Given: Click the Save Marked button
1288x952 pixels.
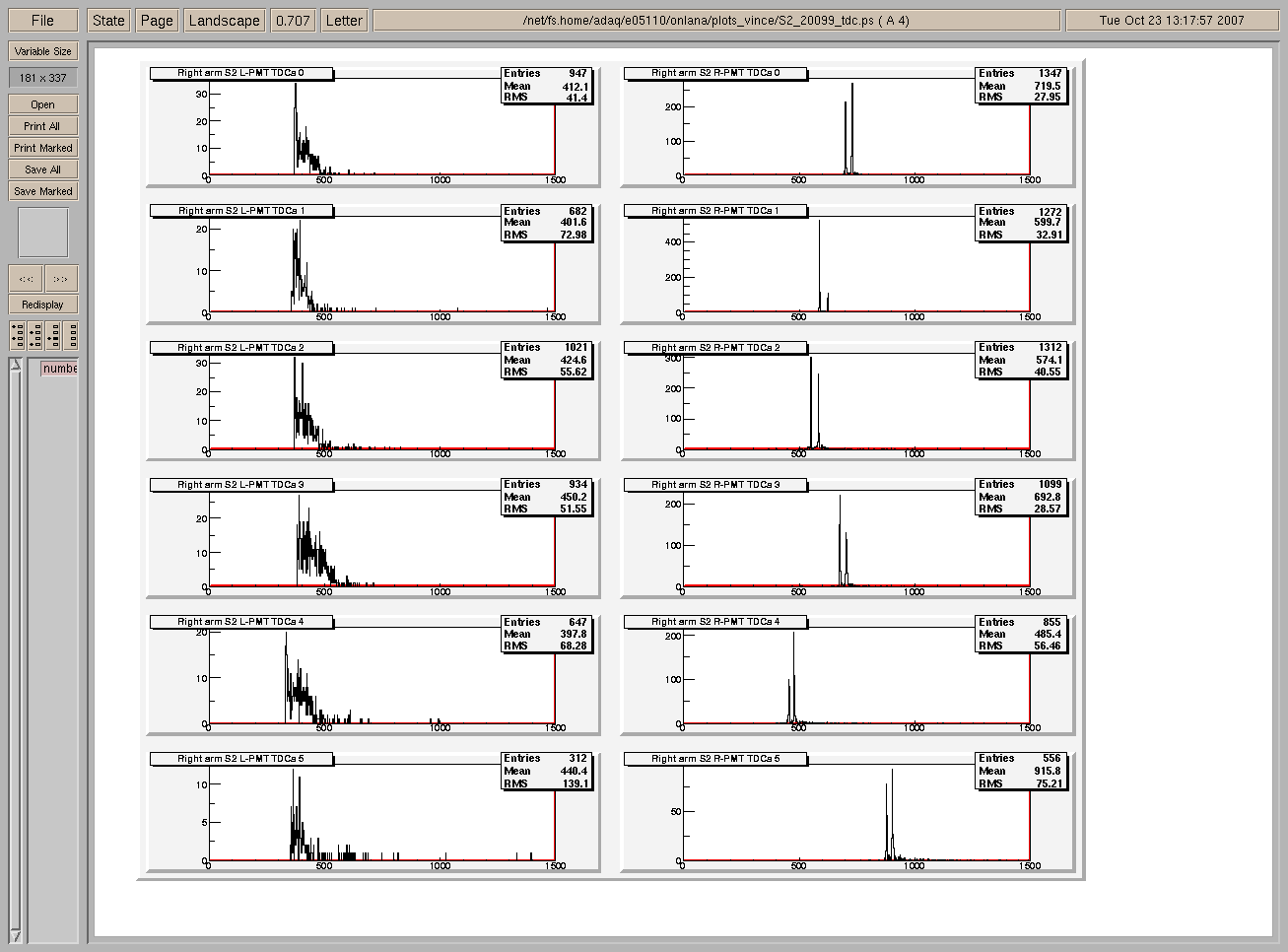Looking at the screenshot, I should click(43, 191).
